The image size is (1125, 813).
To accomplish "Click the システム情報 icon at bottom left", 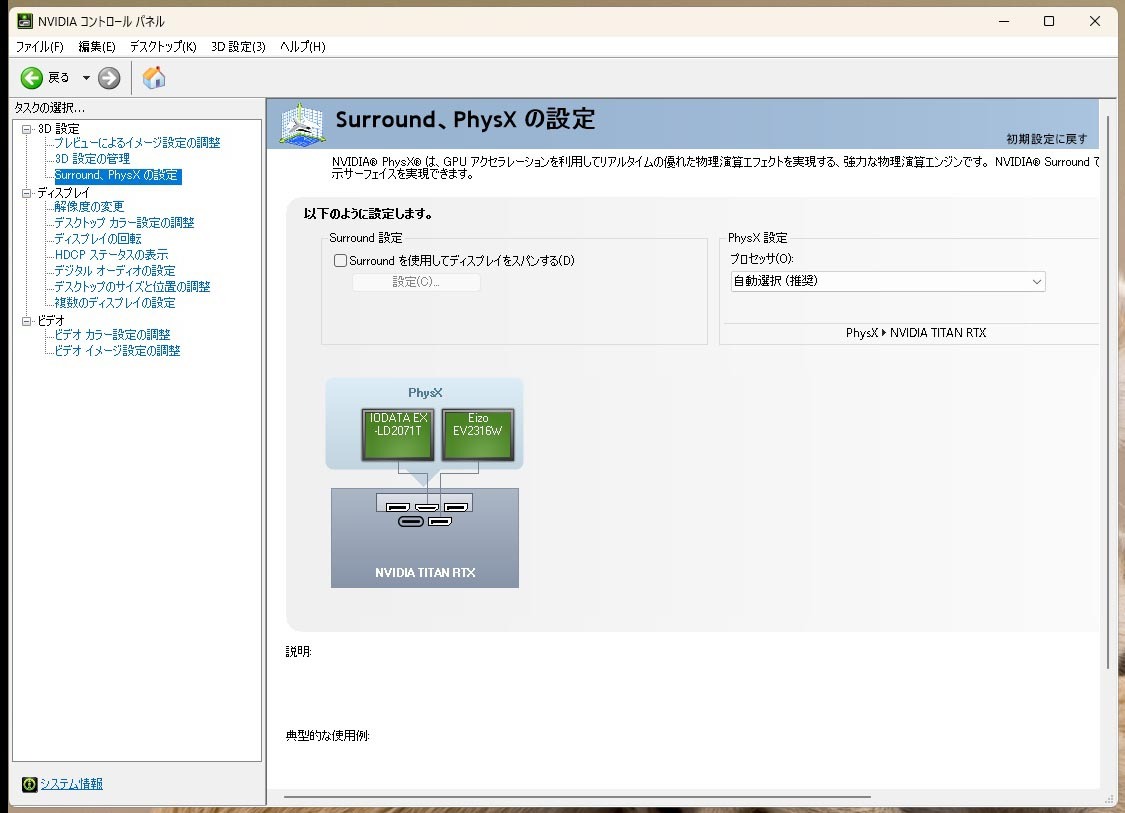I will pyautogui.click(x=29, y=784).
